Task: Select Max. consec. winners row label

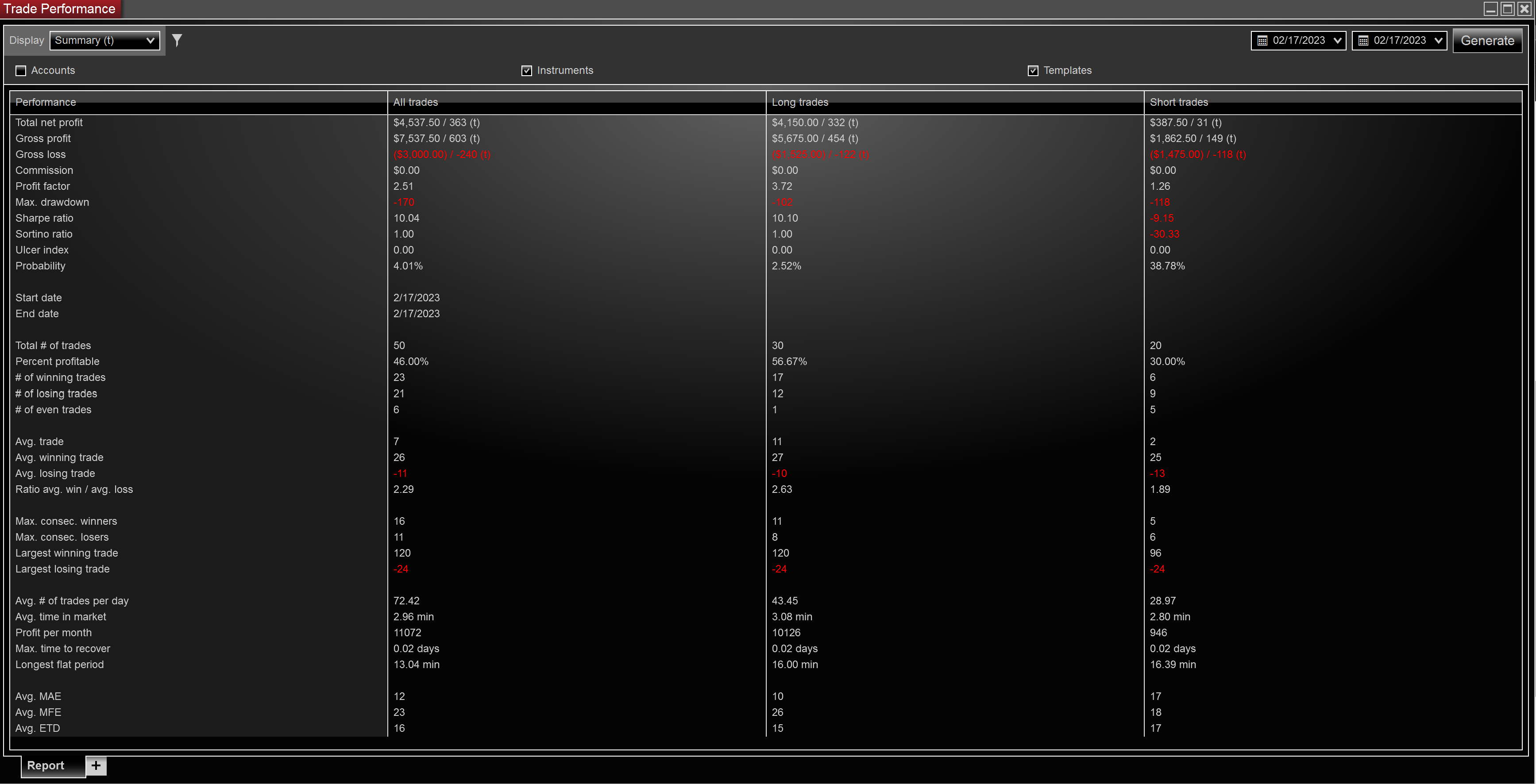Action: 66,521
